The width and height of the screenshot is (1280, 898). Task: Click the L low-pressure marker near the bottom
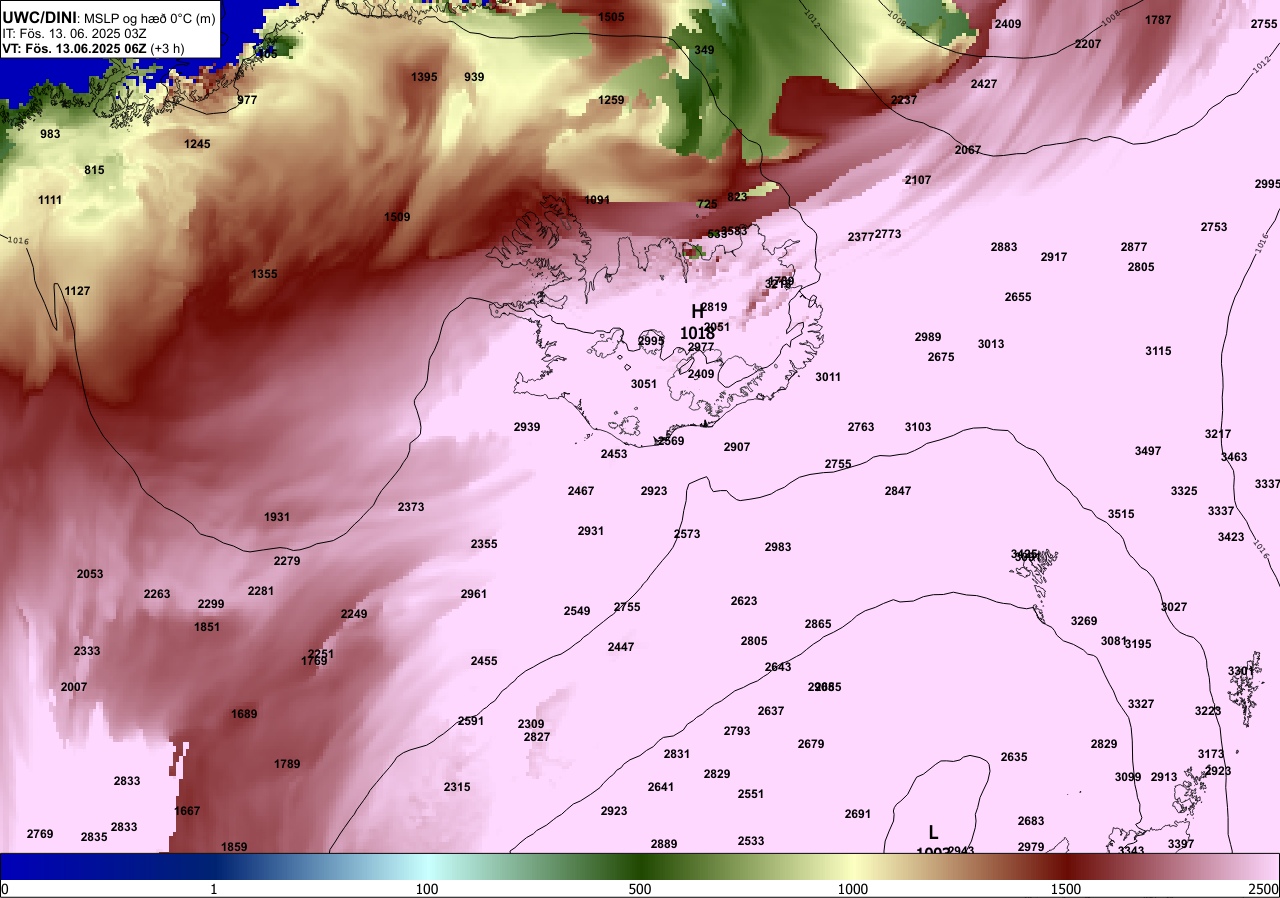click(x=933, y=832)
